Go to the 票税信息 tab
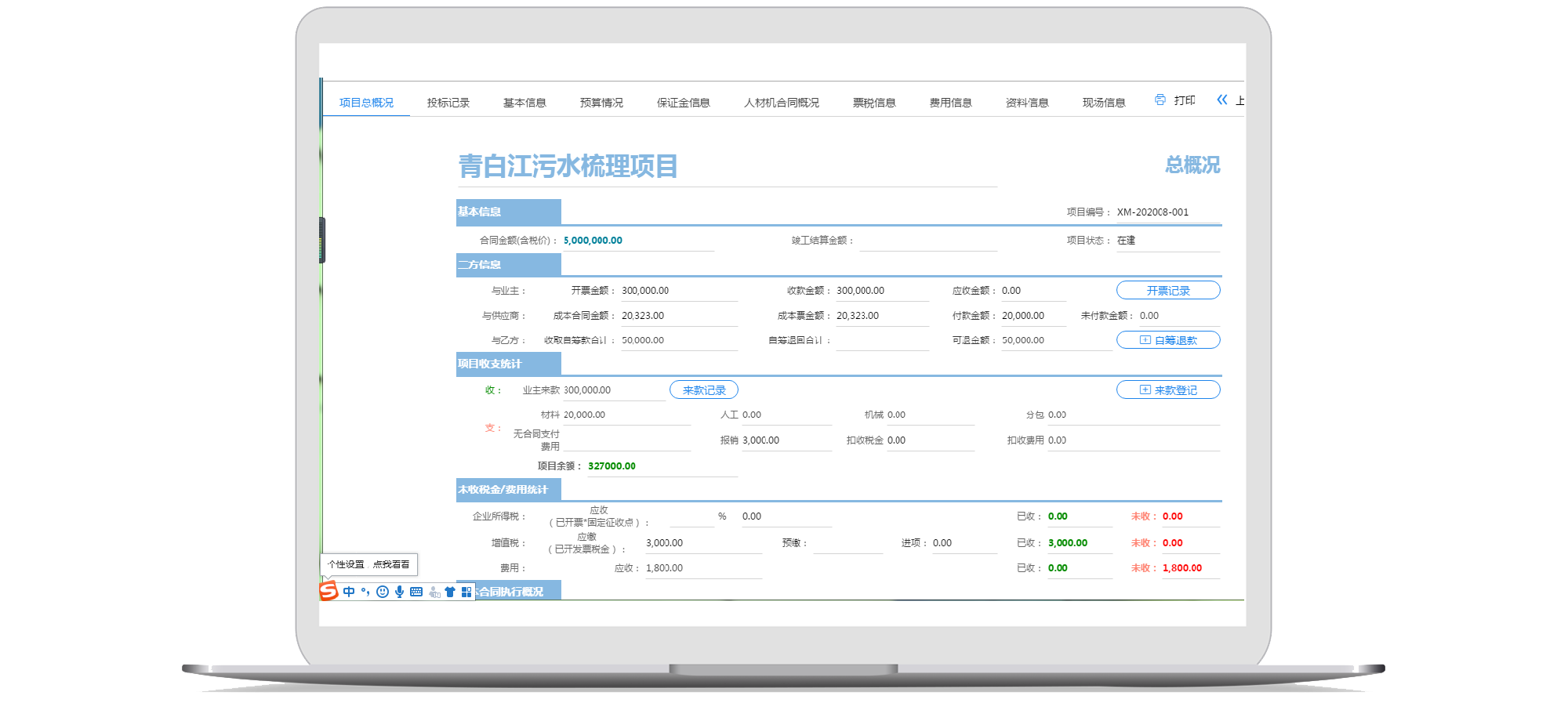Image resolution: width=1568 pixels, height=703 pixels. click(x=873, y=103)
